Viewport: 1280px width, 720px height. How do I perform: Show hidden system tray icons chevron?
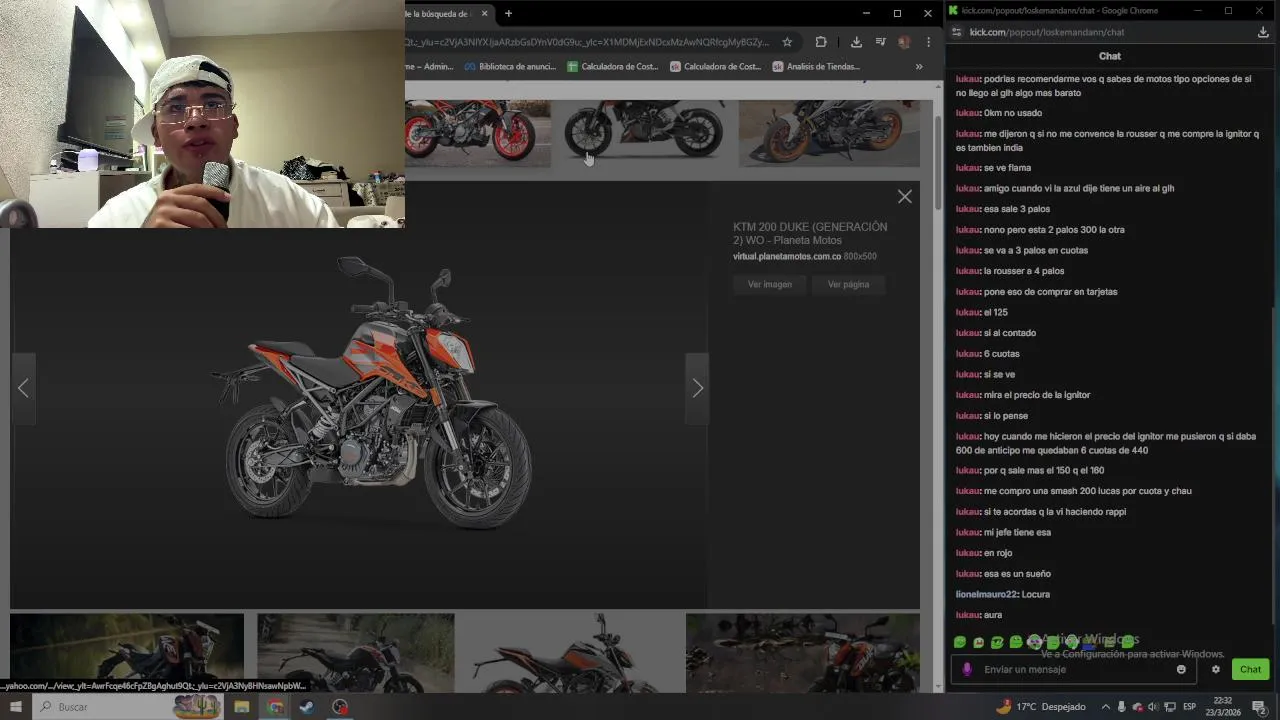click(1105, 707)
